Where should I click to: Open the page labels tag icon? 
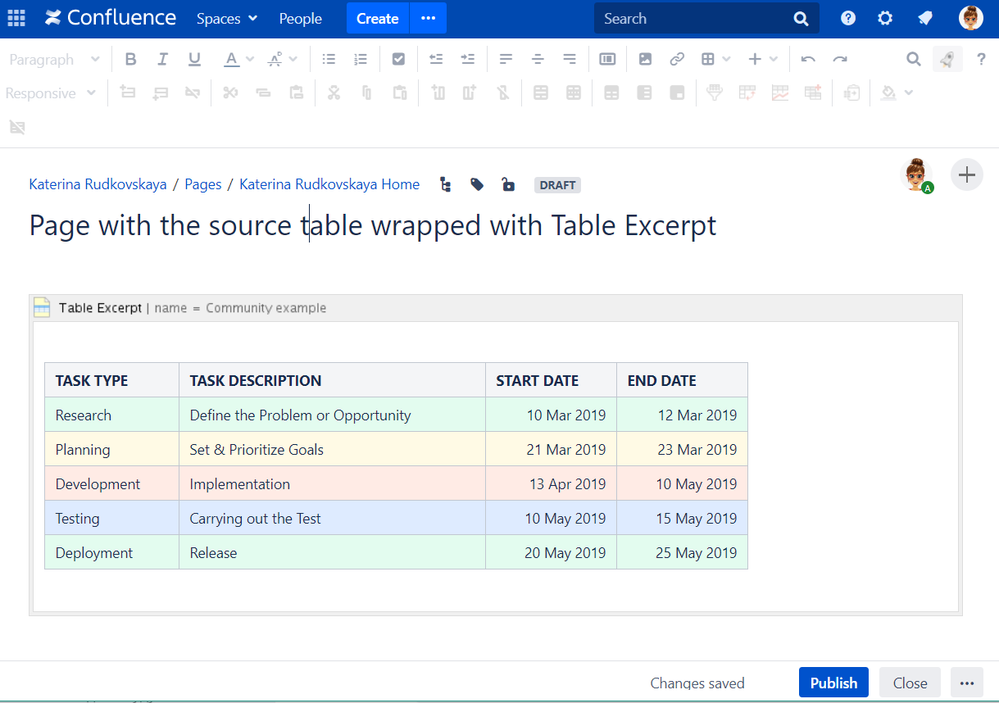pyautogui.click(x=477, y=185)
